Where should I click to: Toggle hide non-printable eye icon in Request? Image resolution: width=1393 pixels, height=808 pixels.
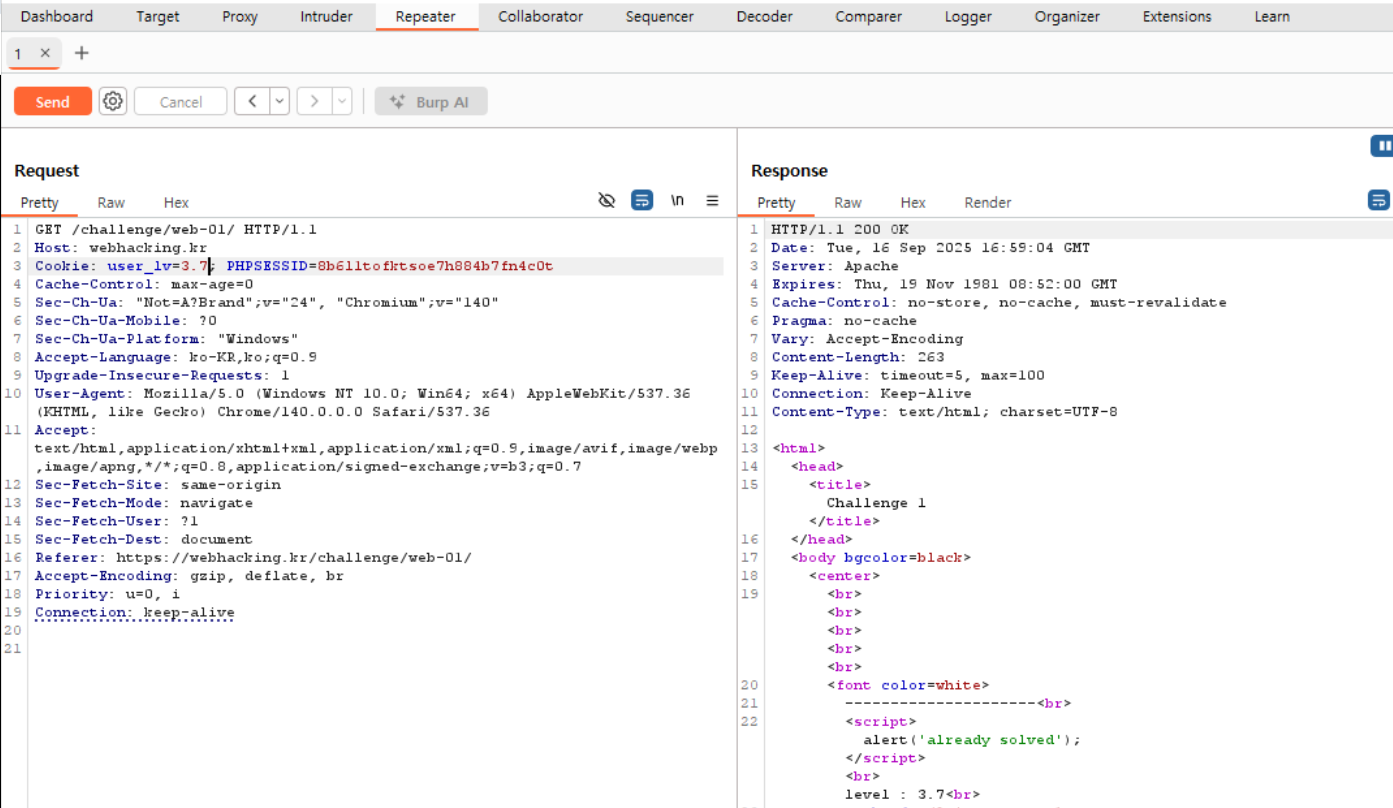click(x=606, y=201)
